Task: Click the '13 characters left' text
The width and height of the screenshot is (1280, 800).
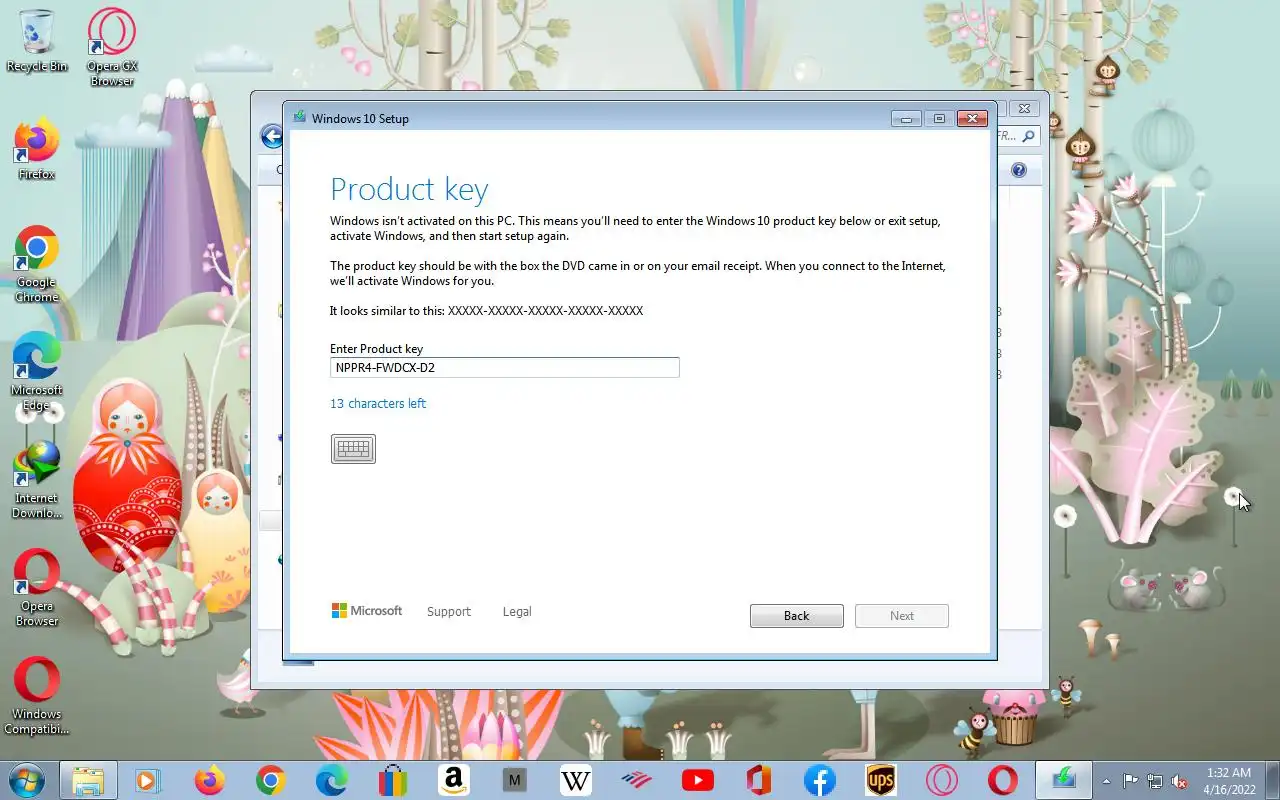Action: [x=378, y=403]
